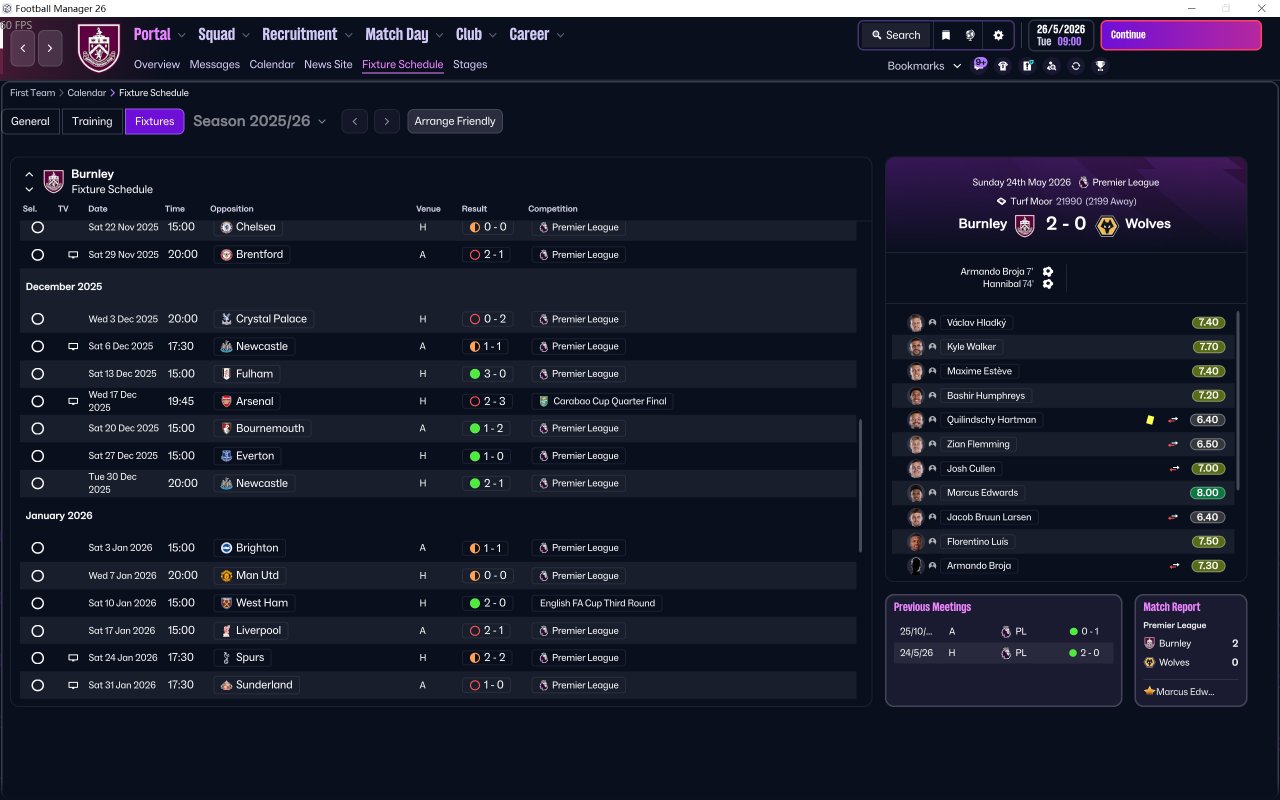Click Armando Broja goal ball icon
1280x800 pixels.
click(x=1047, y=272)
